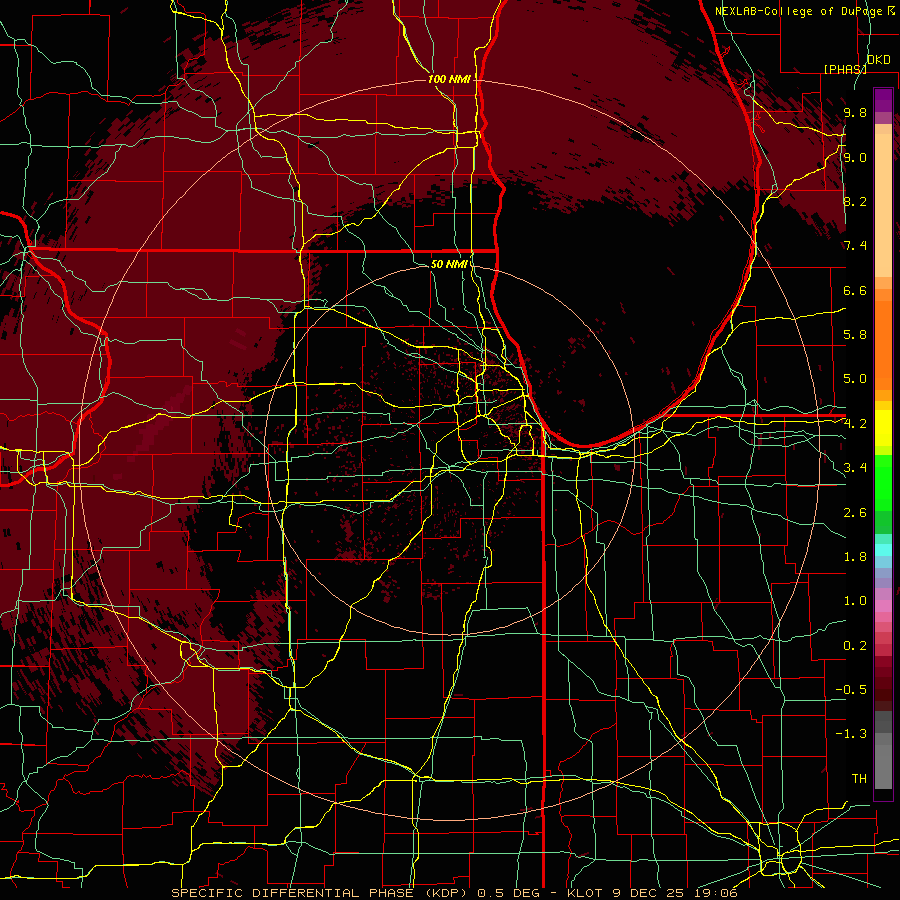Click the 4.2 scale value
Screen dimensions: 900x900
pyautogui.click(x=855, y=424)
